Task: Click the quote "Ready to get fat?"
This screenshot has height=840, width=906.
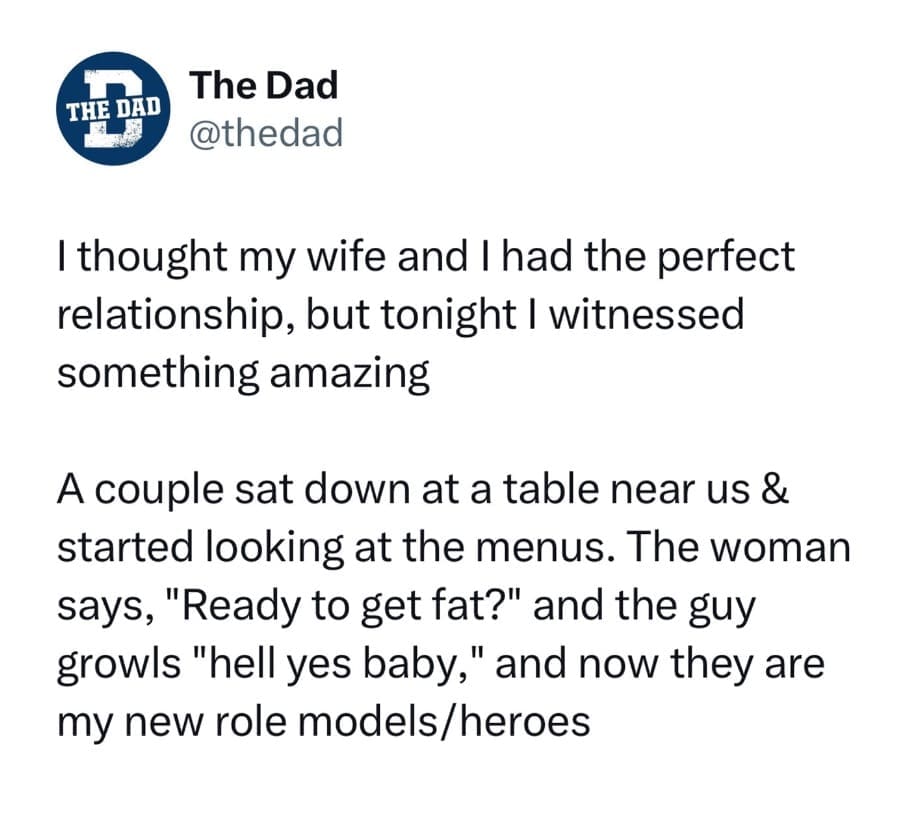Action: [336, 607]
